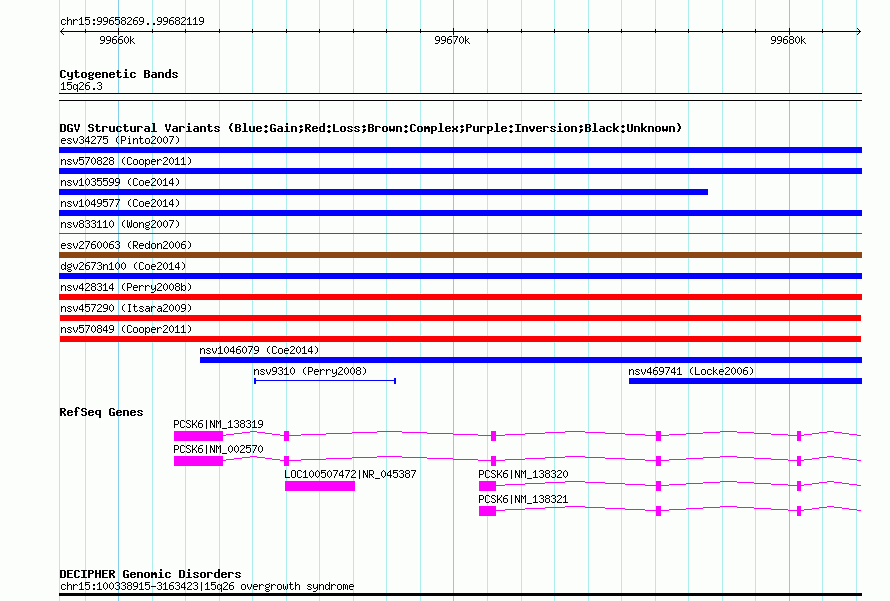Select the brown bar under esv2760063 (Redon2006)
890x601 pixels.
(x=460, y=255)
